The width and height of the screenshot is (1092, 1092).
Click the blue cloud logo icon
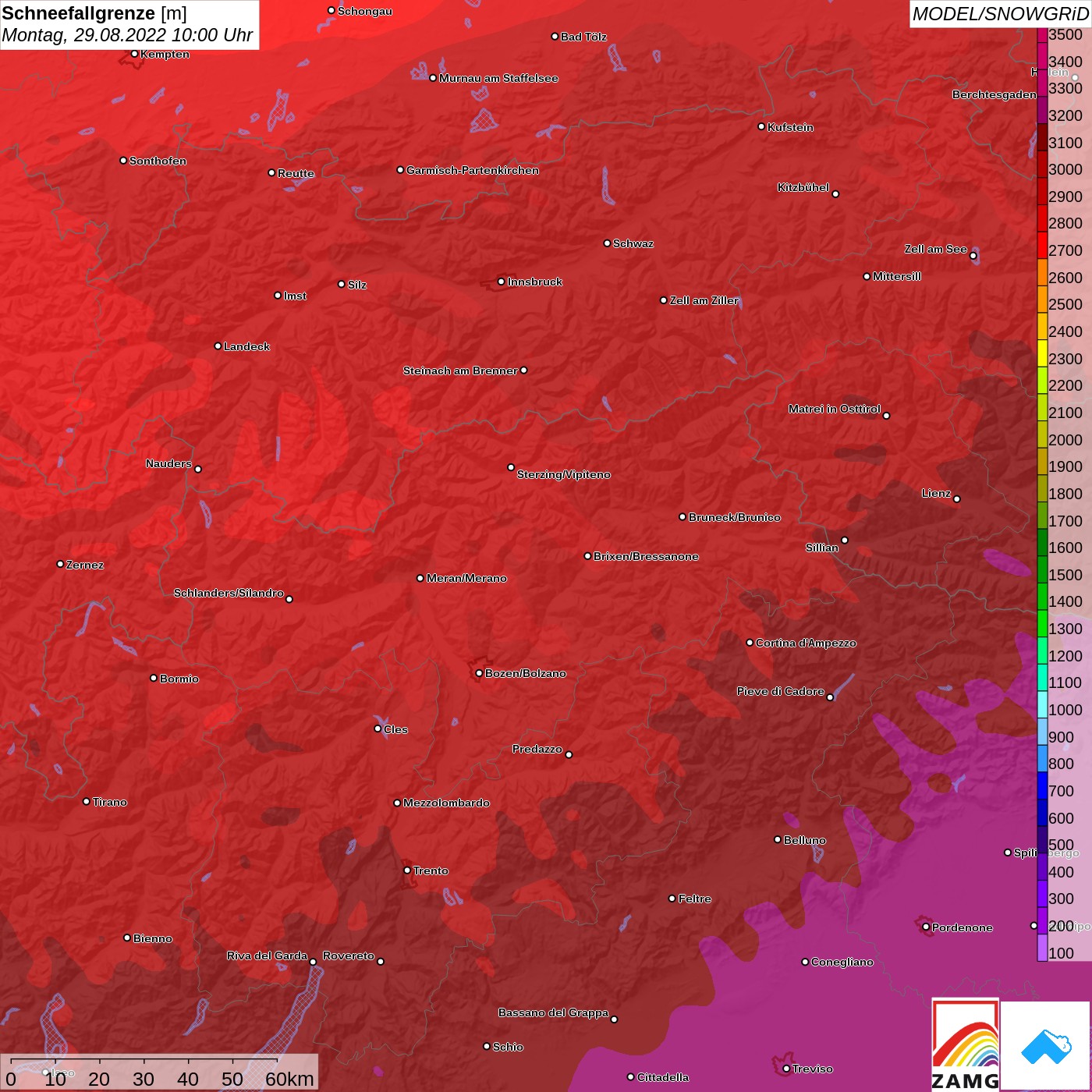1045,1046
